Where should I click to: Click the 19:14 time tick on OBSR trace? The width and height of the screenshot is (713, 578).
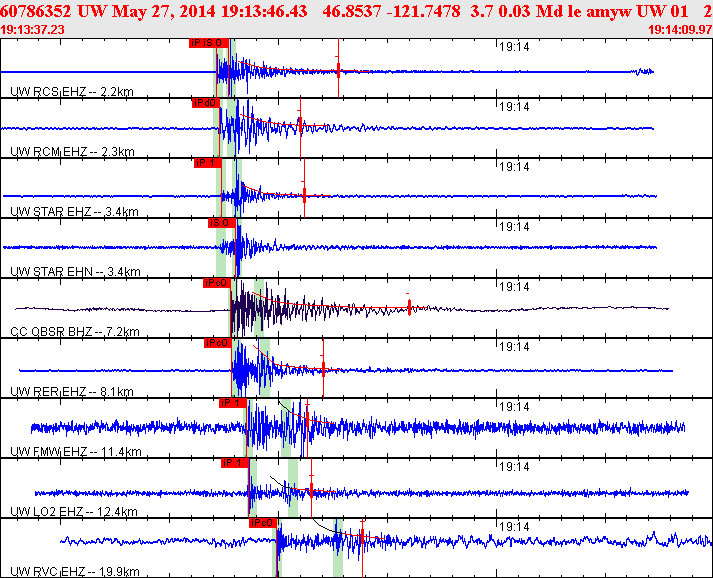click(x=514, y=287)
